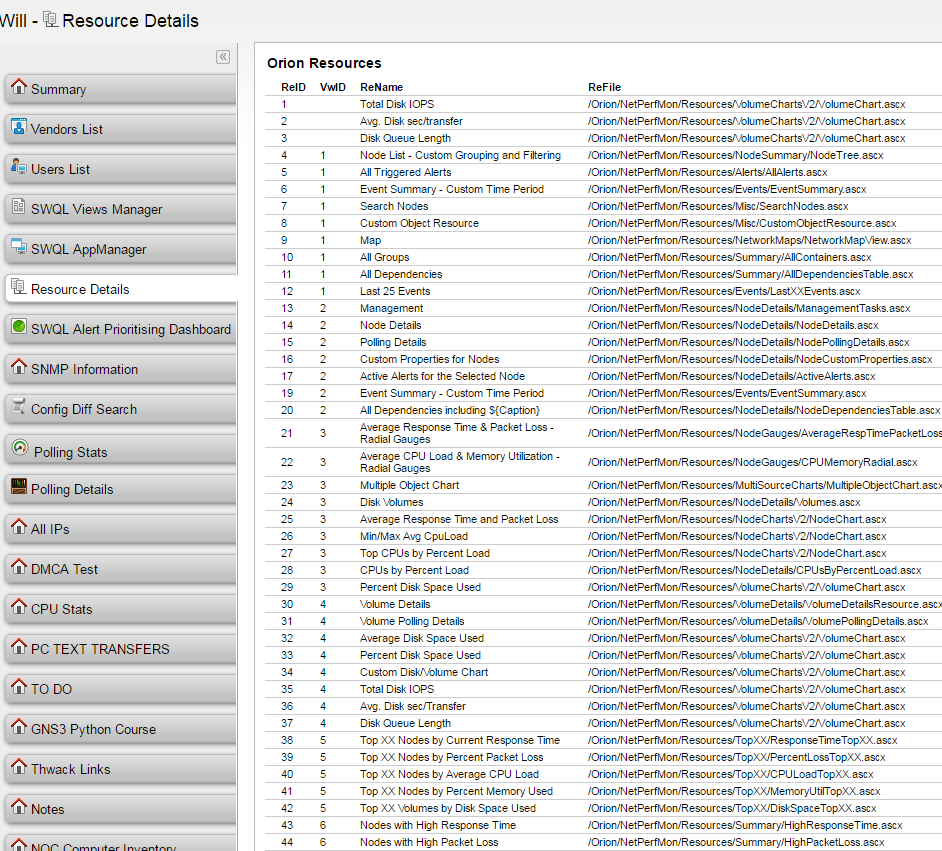The height and width of the screenshot is (851, 942).
Task: Click the Users List people icon
Action: coord(19,167)
